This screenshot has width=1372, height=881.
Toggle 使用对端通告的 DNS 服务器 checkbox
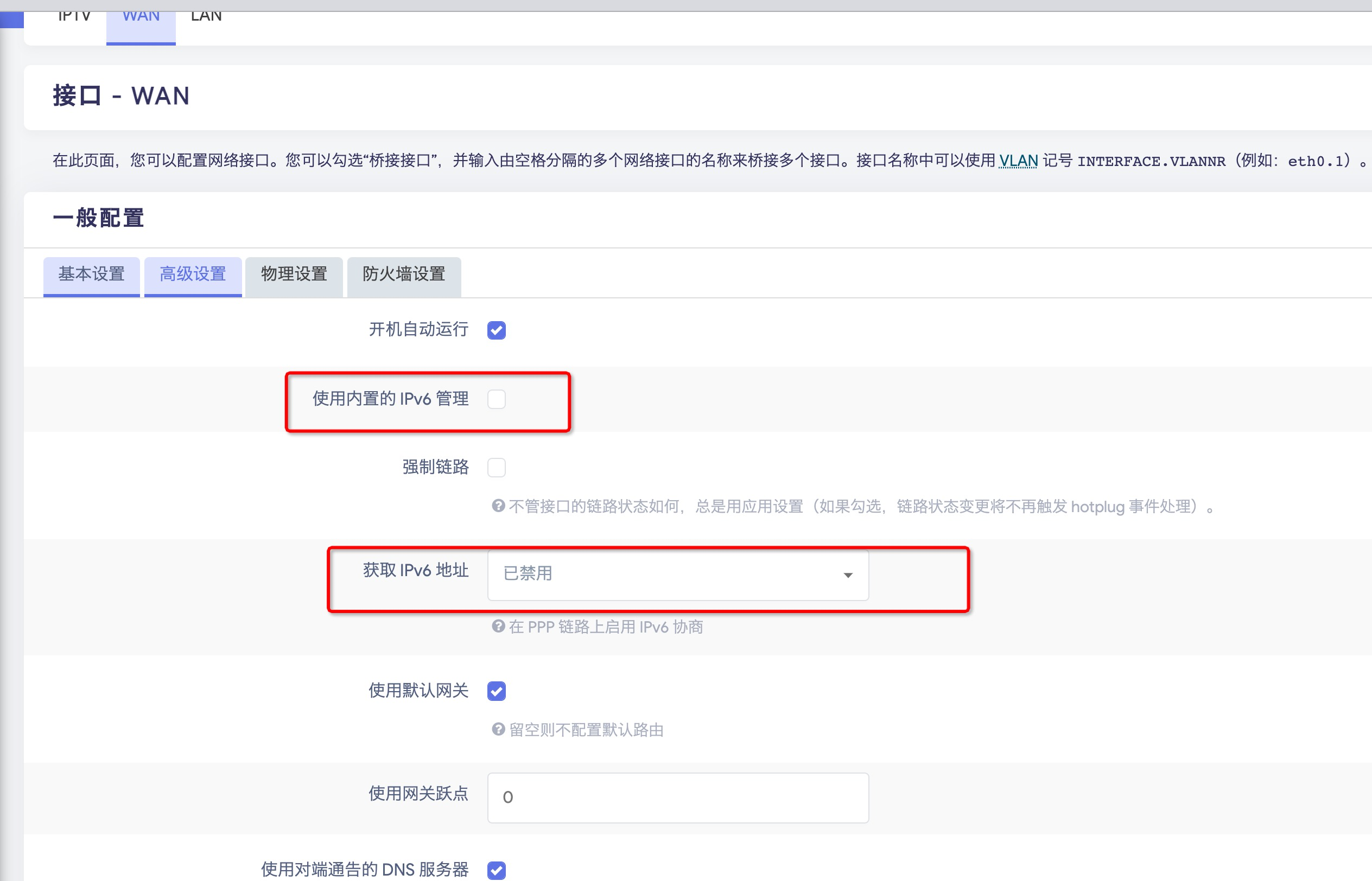point(497,870)
